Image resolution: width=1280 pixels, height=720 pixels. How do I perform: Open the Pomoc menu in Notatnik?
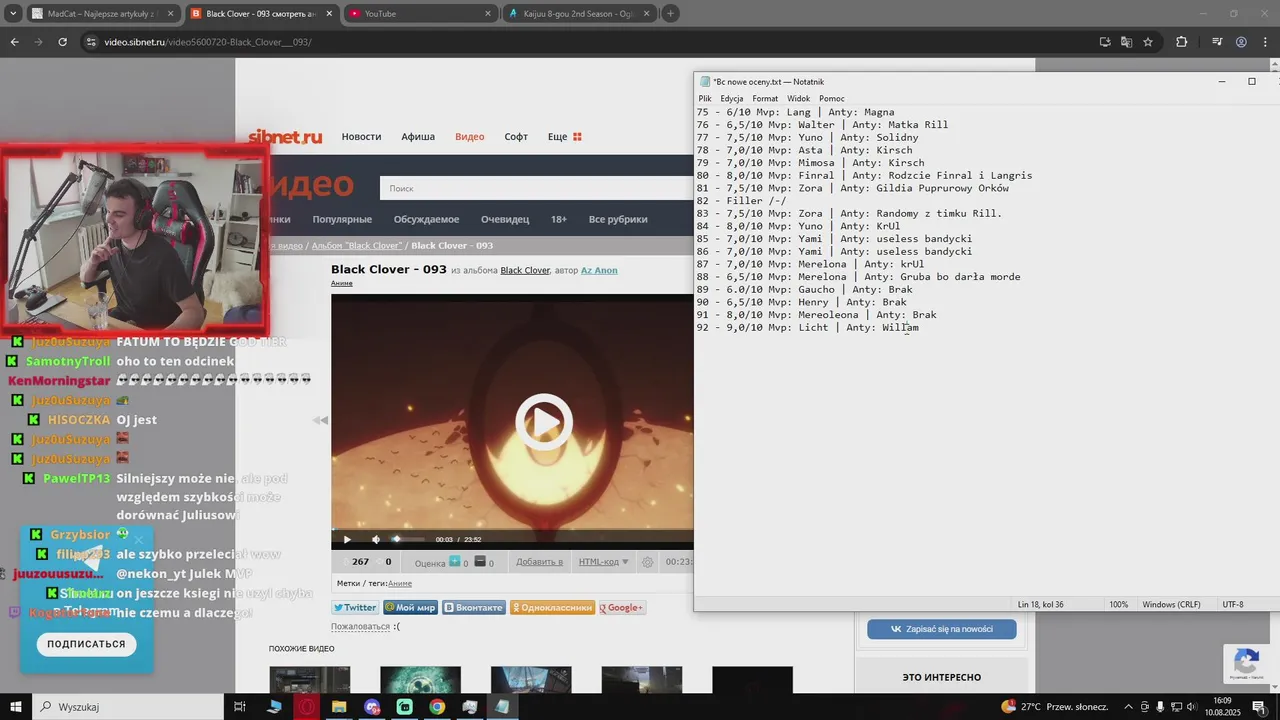tap(832, 98)
